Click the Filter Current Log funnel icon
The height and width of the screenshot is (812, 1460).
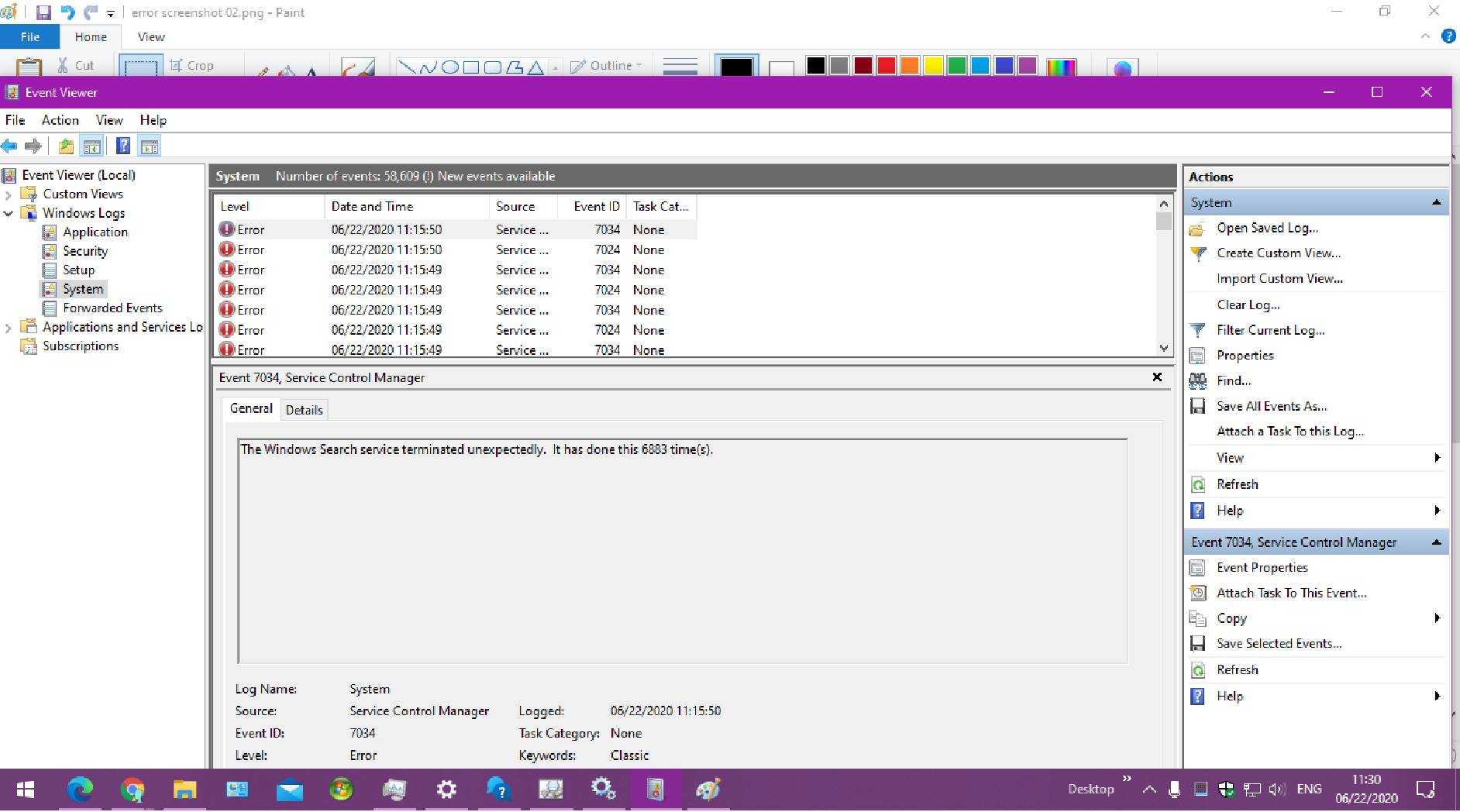[x=1198, y=330]
